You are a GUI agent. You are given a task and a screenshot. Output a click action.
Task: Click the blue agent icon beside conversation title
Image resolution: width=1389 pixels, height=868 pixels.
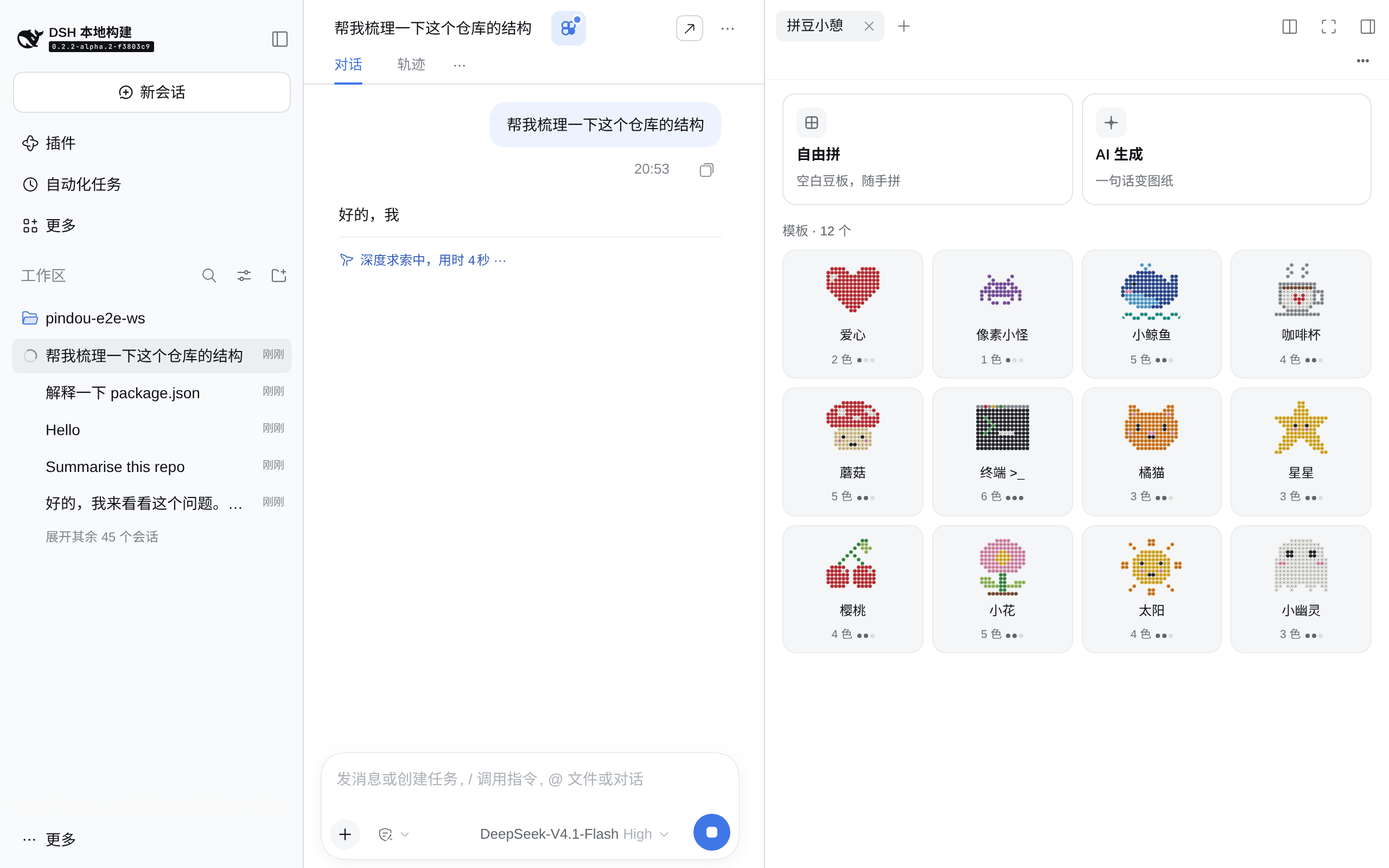pyautogui.click(x=568, y=28)
